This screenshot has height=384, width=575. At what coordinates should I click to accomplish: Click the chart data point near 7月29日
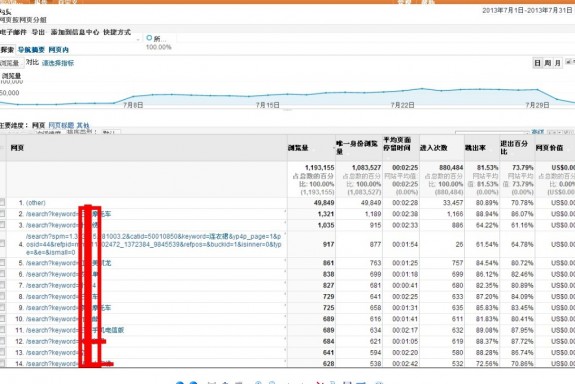click(x=538, y=89)
